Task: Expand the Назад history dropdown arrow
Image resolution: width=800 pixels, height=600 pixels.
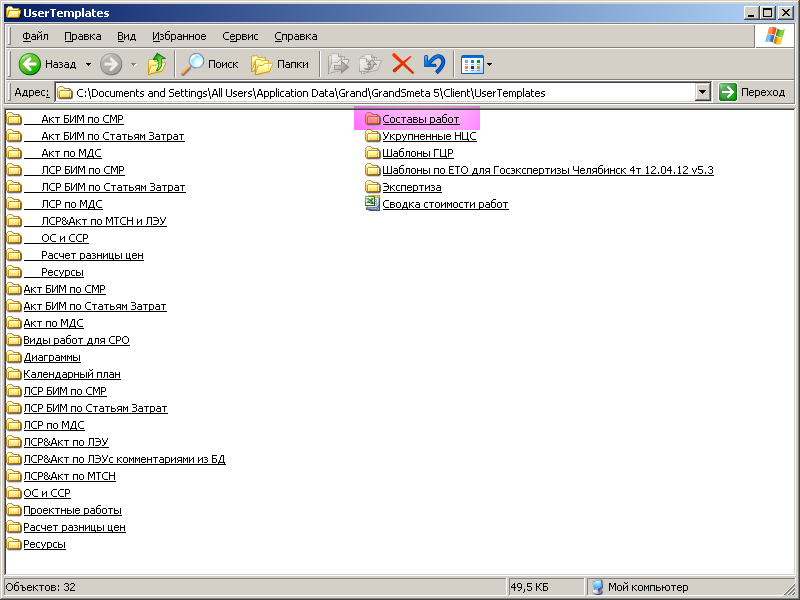Action: tap(88, 64)
